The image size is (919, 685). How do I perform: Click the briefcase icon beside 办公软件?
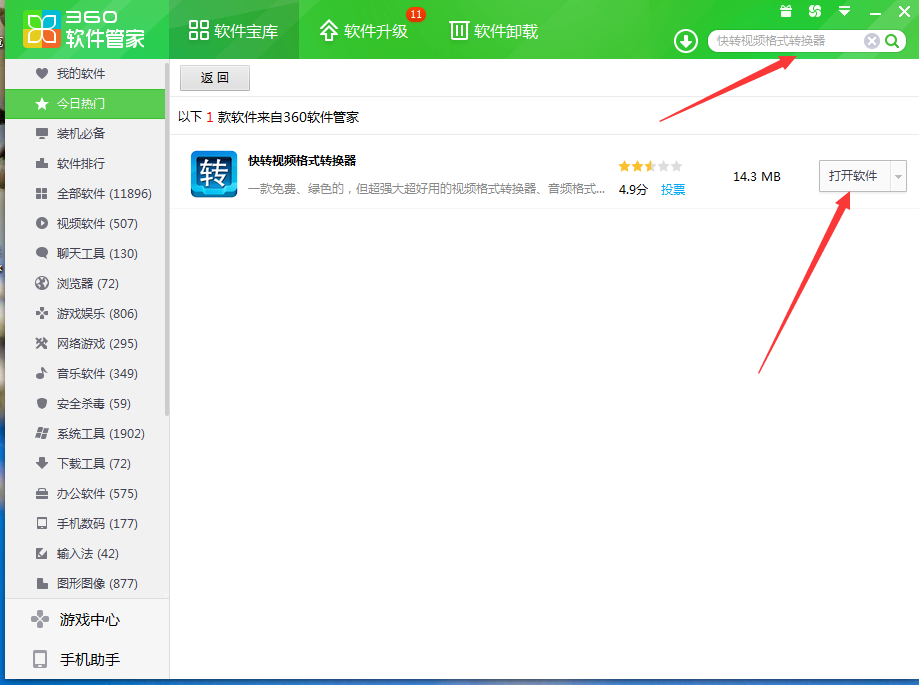click(x=42, y=493)
